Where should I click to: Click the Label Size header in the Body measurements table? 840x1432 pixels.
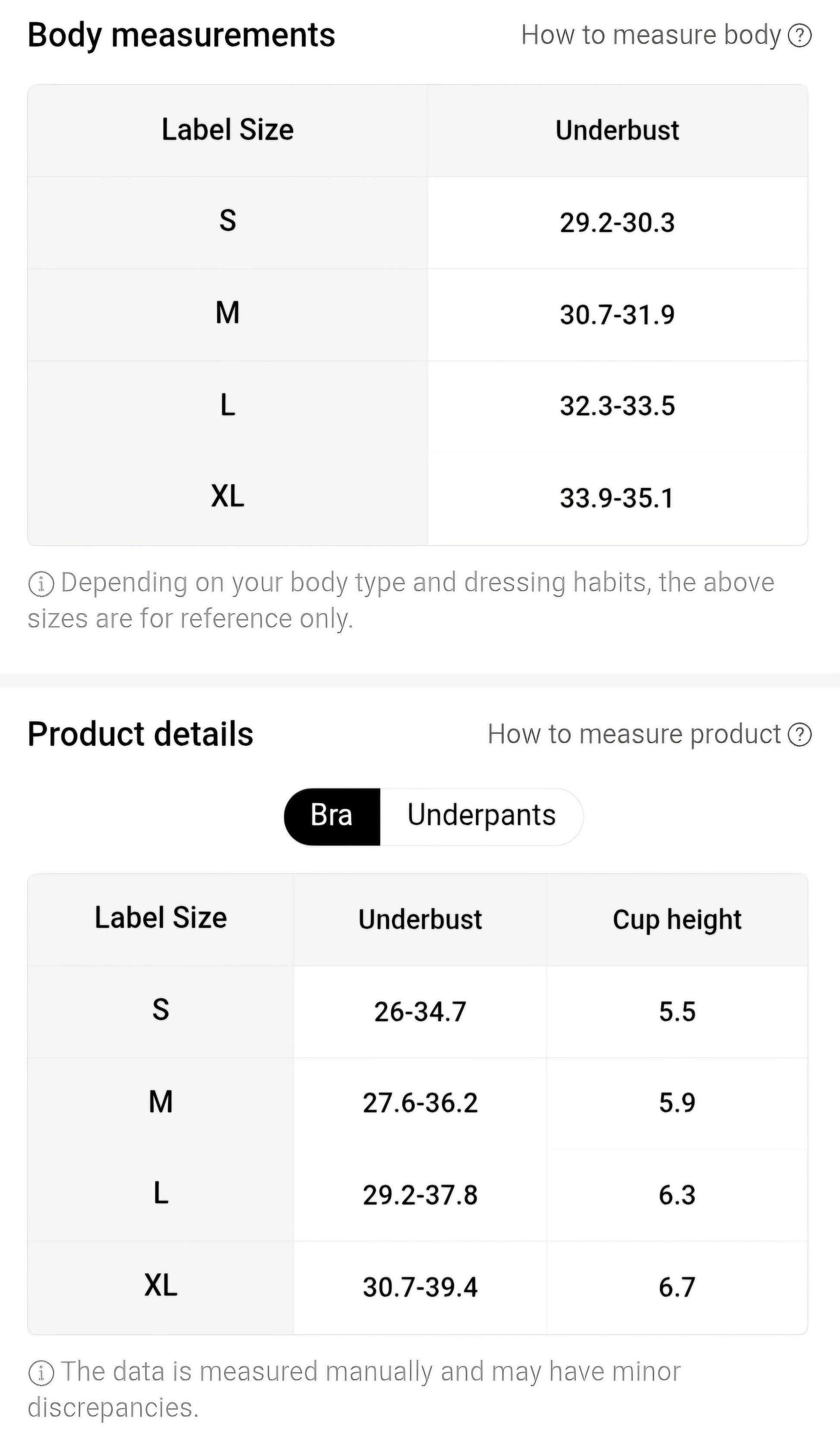227,130
